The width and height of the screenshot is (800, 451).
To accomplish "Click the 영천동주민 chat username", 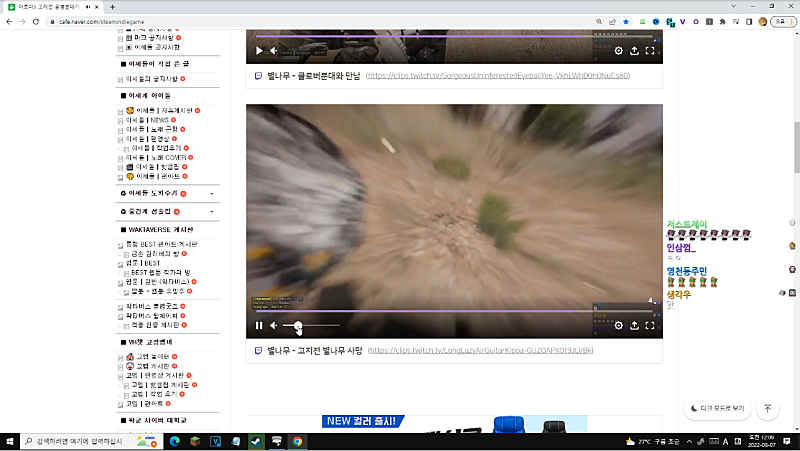I will tap(687, 271).
